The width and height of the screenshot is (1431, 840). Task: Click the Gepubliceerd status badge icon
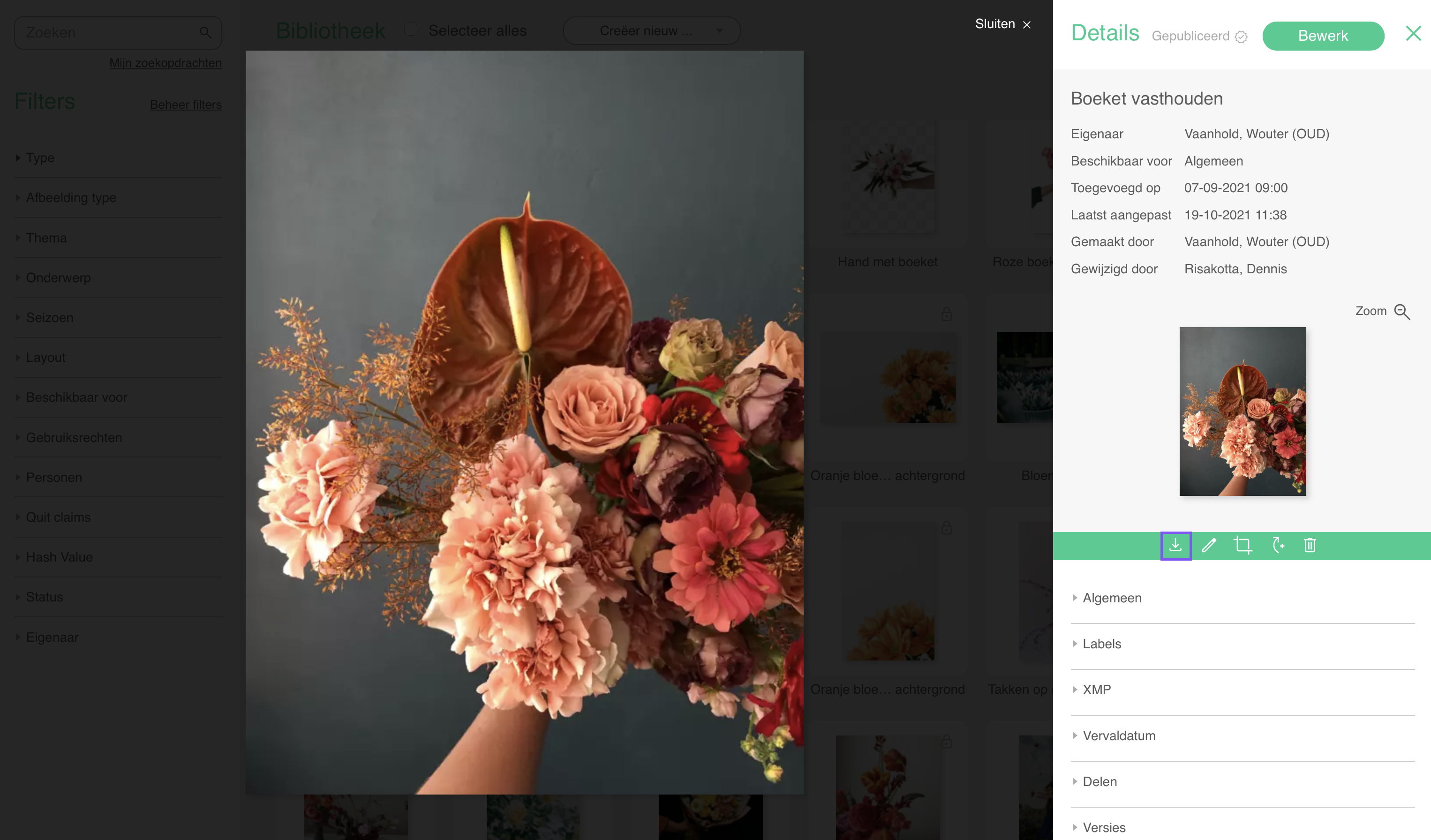coord(1241,37)
